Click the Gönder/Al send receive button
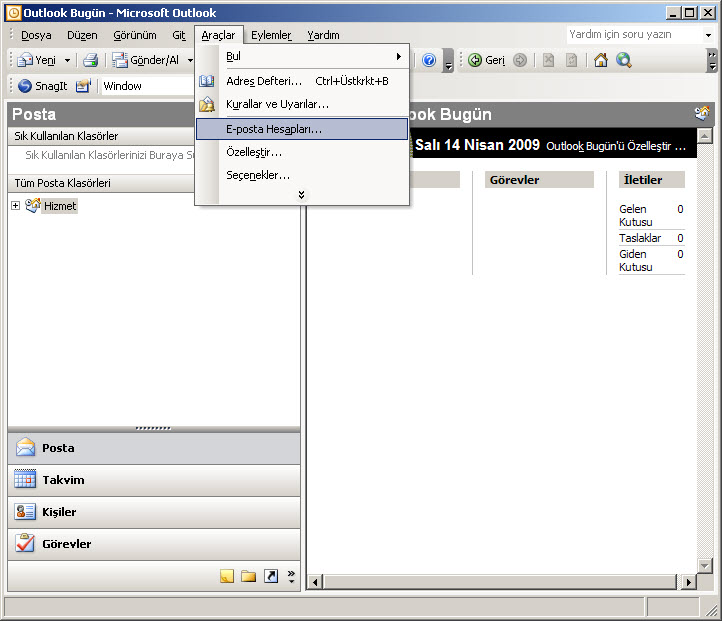Image resolution: width=722 pixels, height=621 pixels. coord(146,60)
